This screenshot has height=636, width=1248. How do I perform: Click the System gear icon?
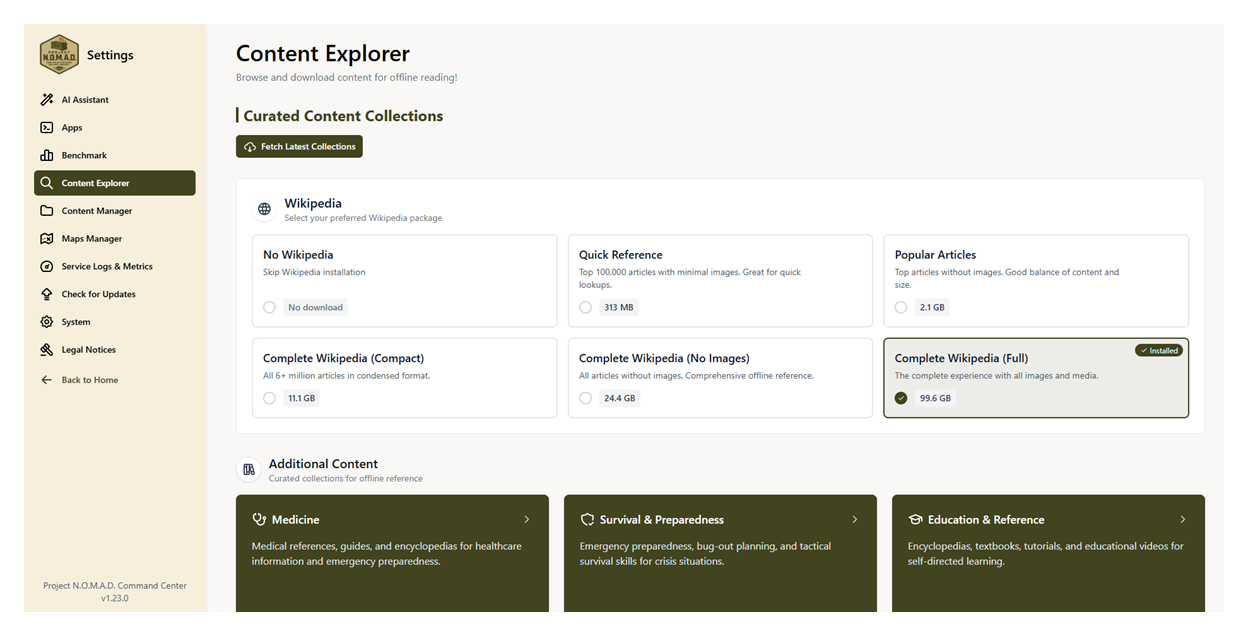(x=47, y=322)
